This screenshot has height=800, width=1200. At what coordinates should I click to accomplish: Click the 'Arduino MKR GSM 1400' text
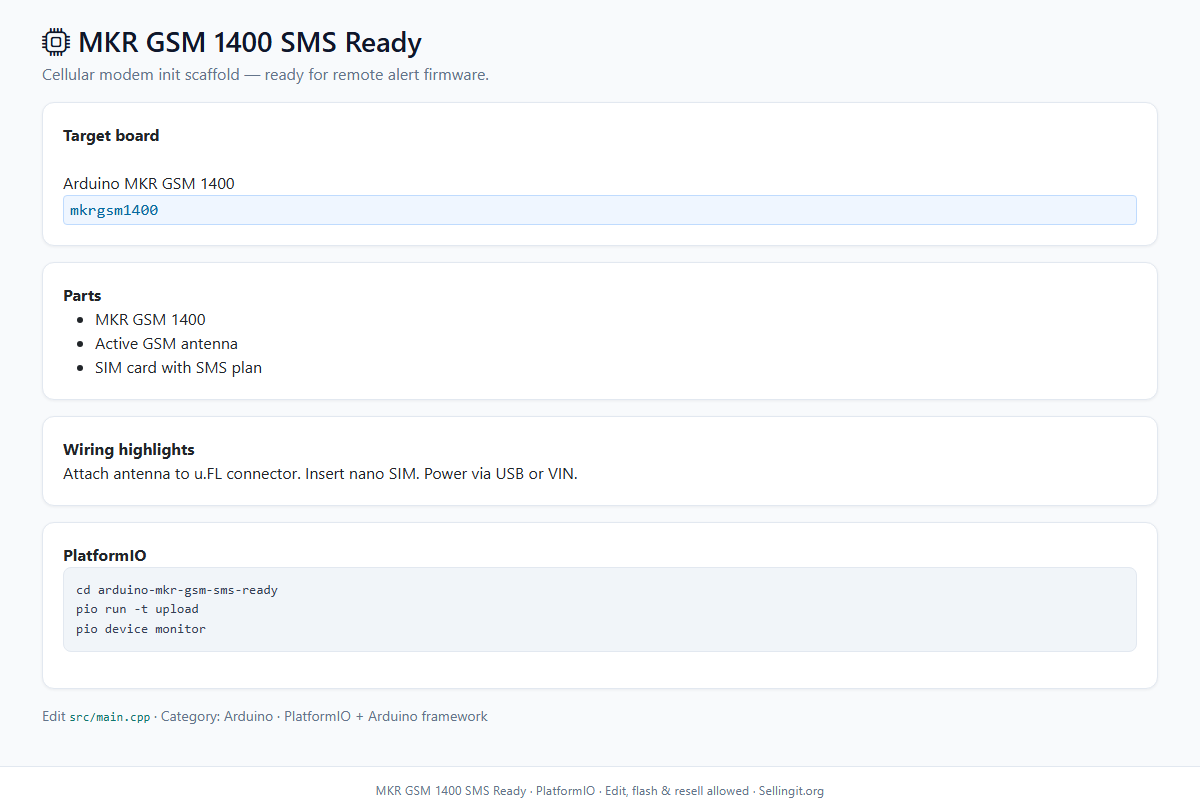pyautogui.click(x=149, y=183)
